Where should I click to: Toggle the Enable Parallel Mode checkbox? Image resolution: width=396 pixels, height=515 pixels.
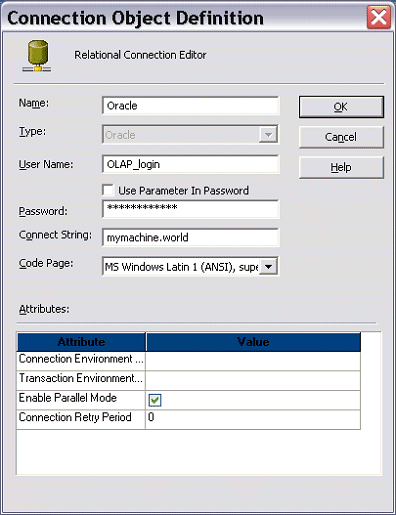pos(155,400)
